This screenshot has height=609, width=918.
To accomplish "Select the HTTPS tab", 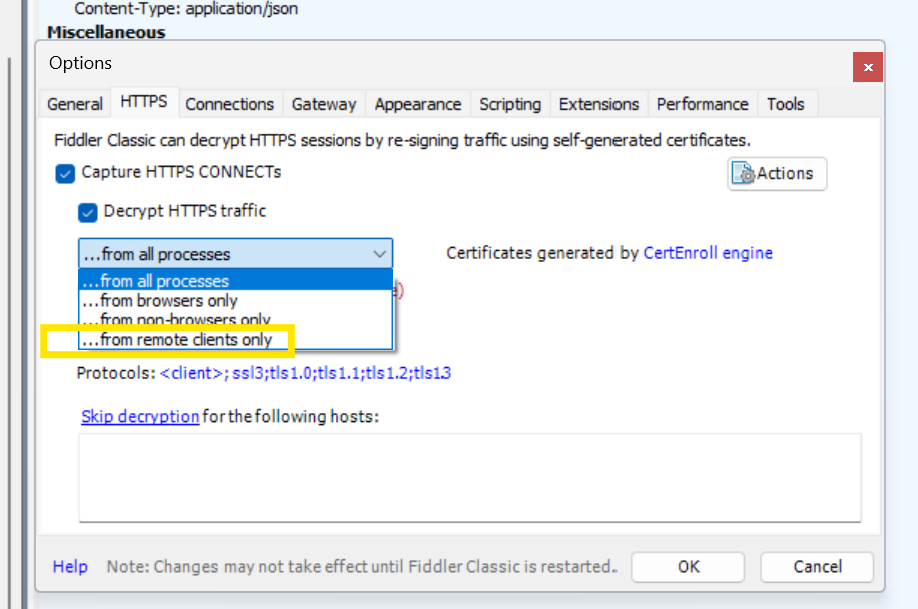I will click(144, 102).
